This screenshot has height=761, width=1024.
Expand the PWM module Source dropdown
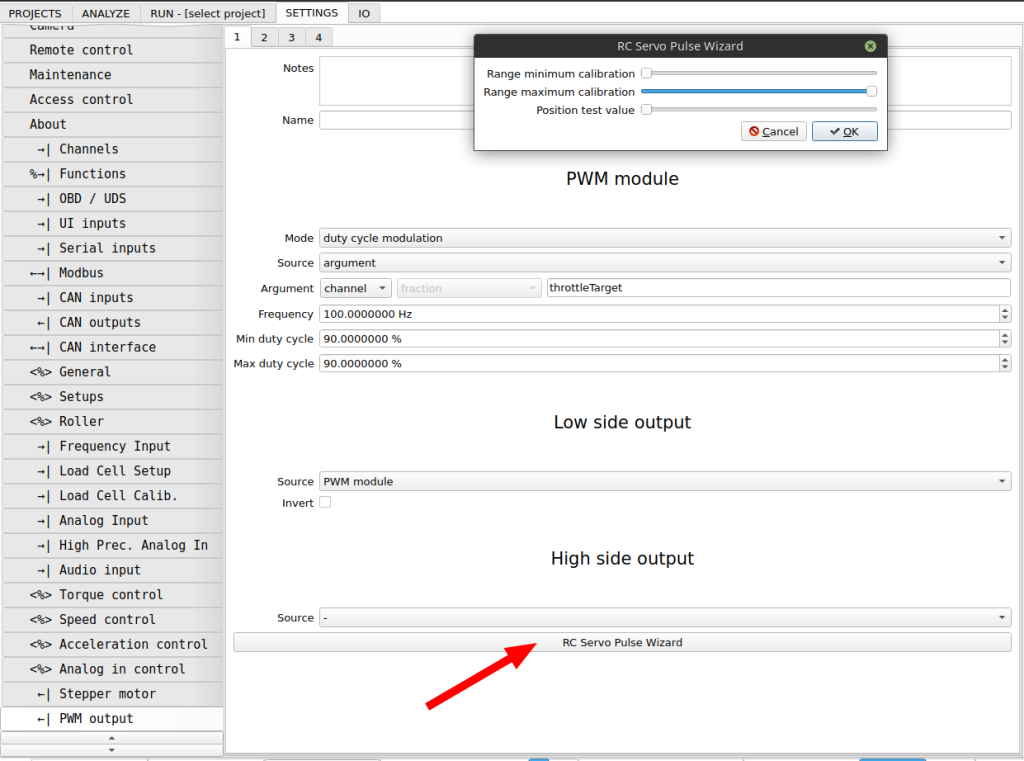[x=664, y=263]
